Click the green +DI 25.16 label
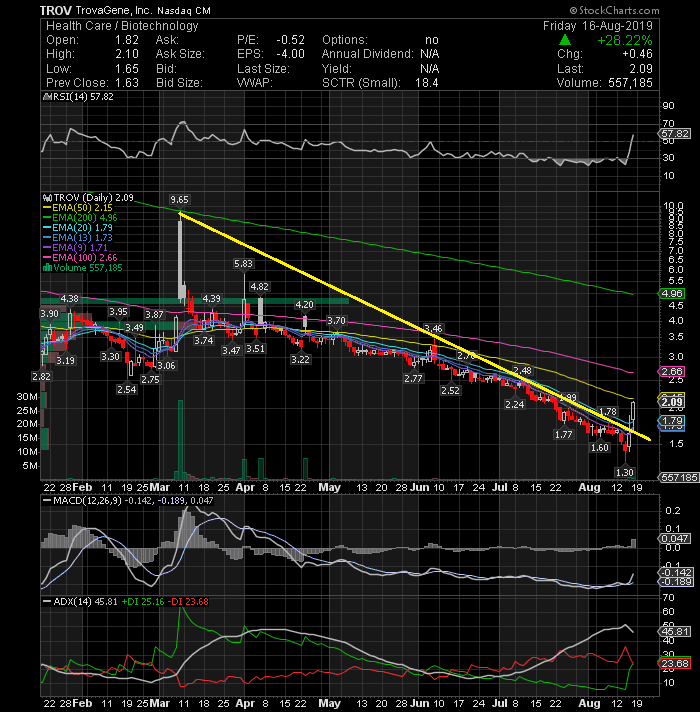Viewport: 700px width, 712px height. [143, 602]
